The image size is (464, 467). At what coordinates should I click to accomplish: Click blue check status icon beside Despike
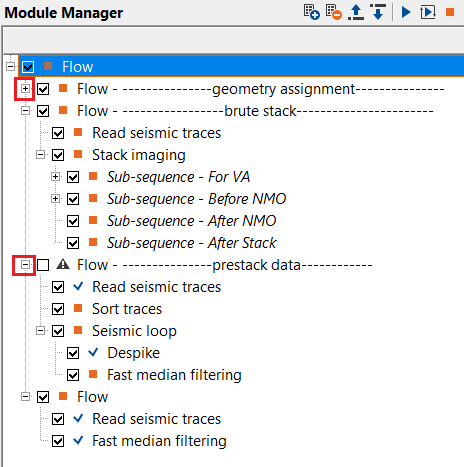click(x=93, y=352)
